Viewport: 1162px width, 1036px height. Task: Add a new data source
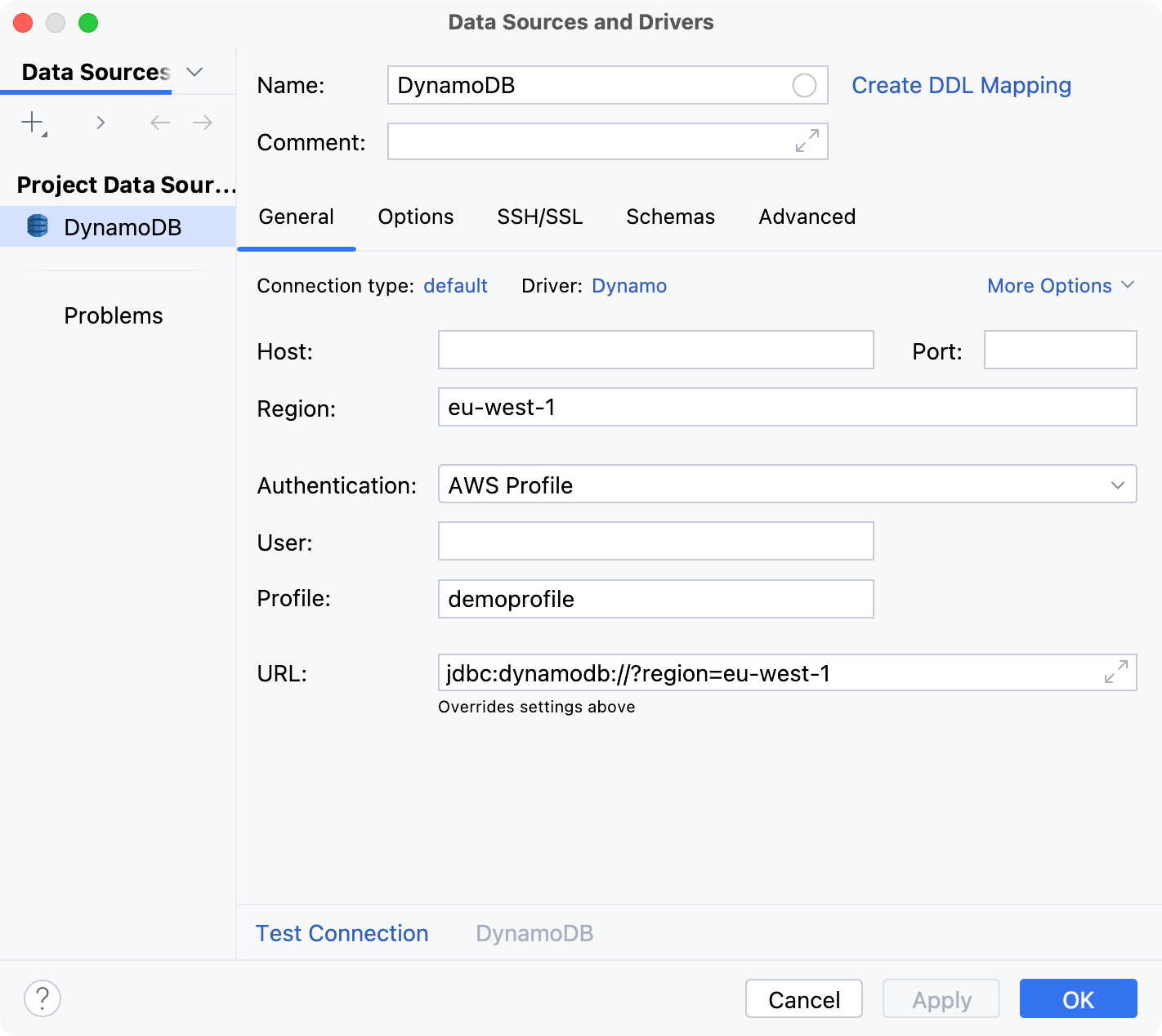(31, 122)
